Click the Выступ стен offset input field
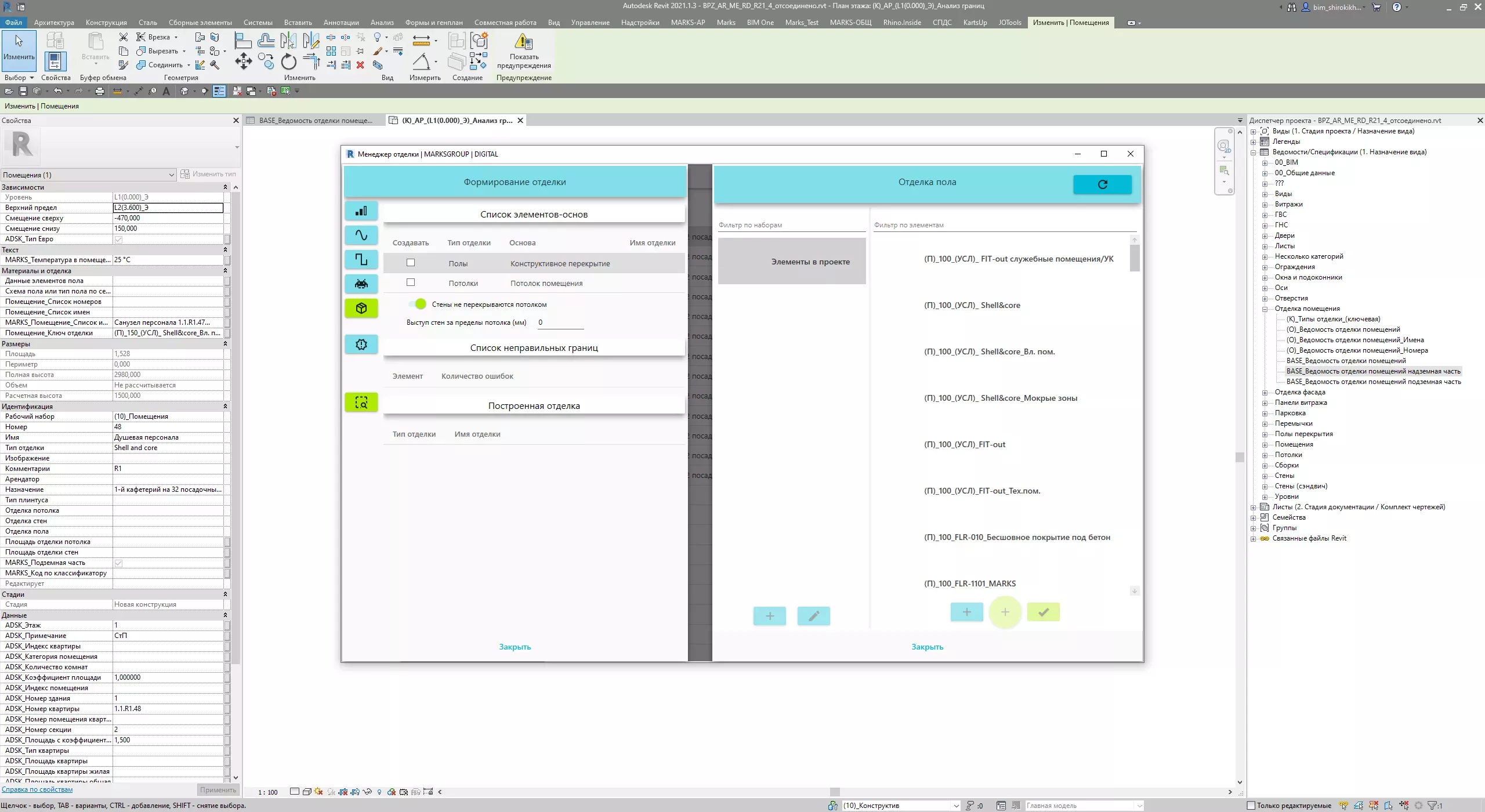The width and height of the screenshot is (1485, 812). coord(560,322)
